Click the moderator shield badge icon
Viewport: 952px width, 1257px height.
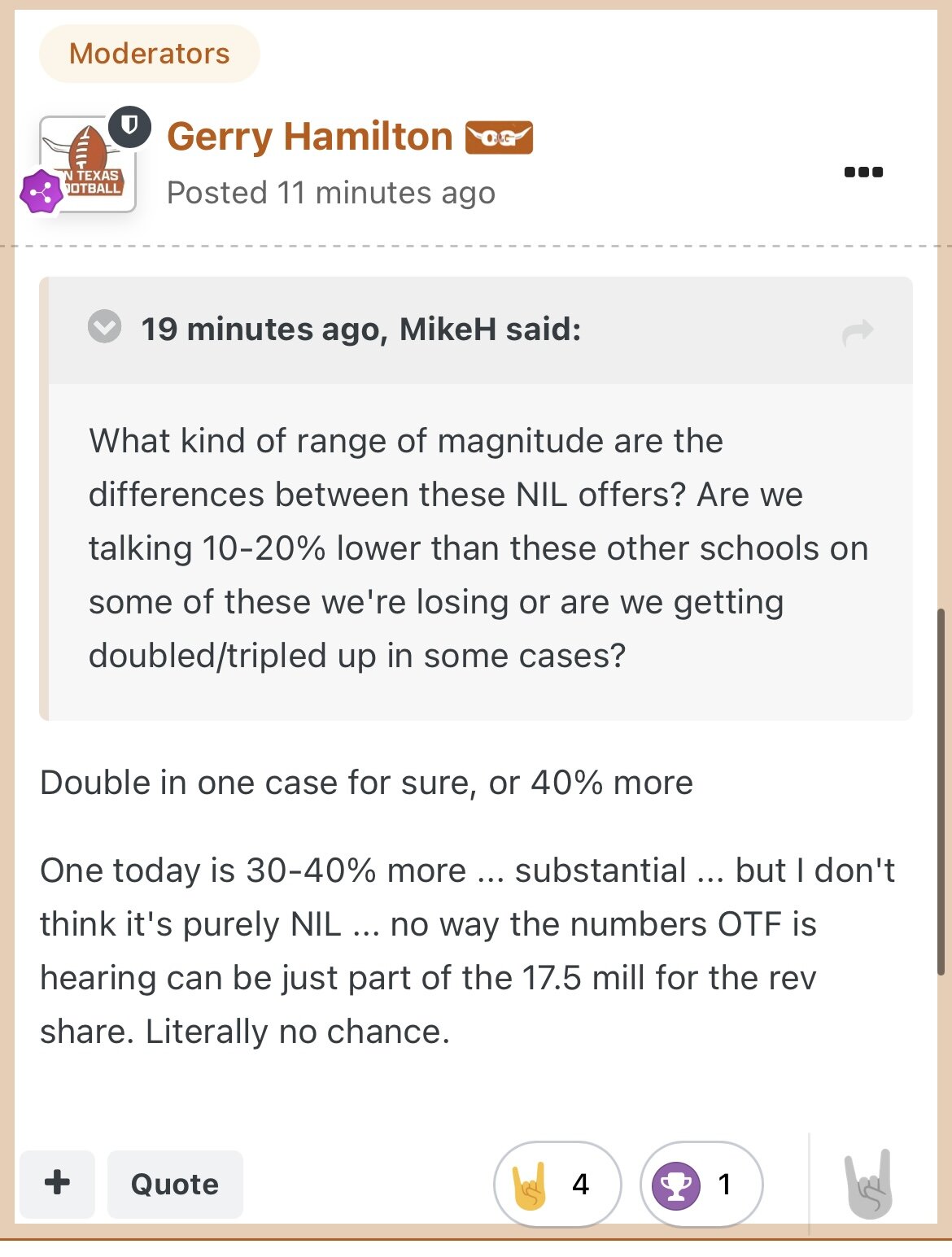coord(130,126)
